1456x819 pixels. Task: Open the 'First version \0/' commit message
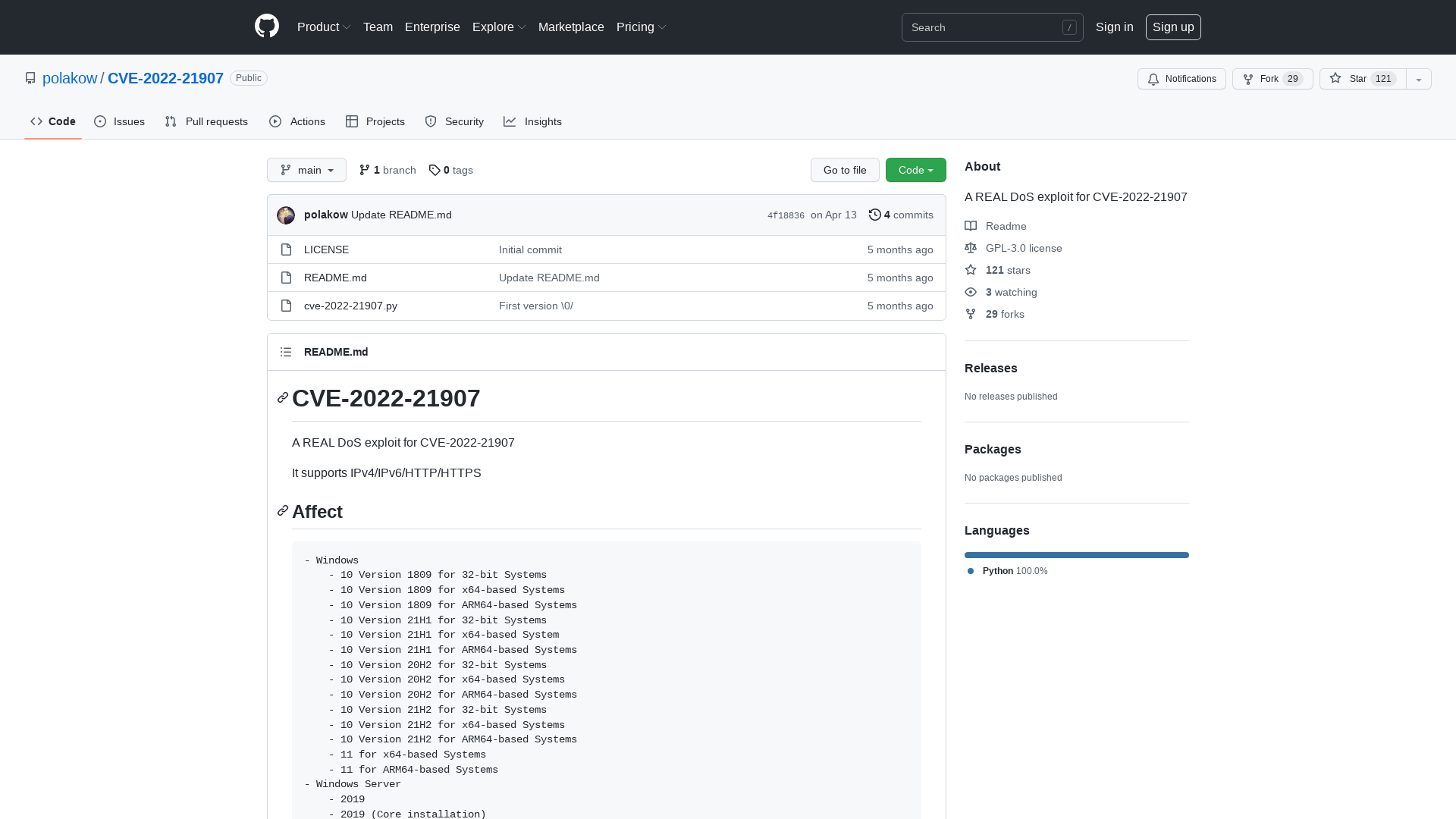click(x=536, y=306)
